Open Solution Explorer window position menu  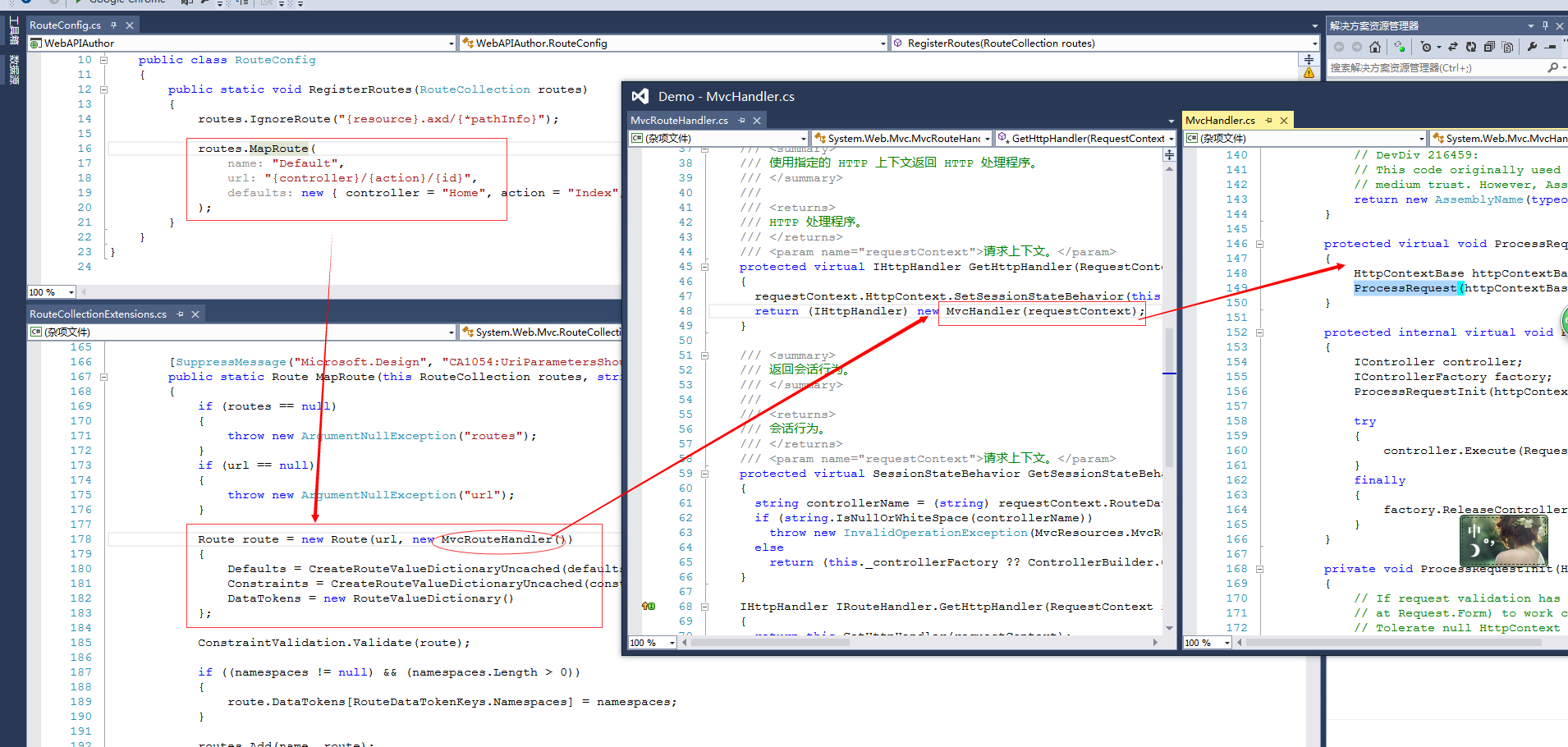(x=1531, y=26)
